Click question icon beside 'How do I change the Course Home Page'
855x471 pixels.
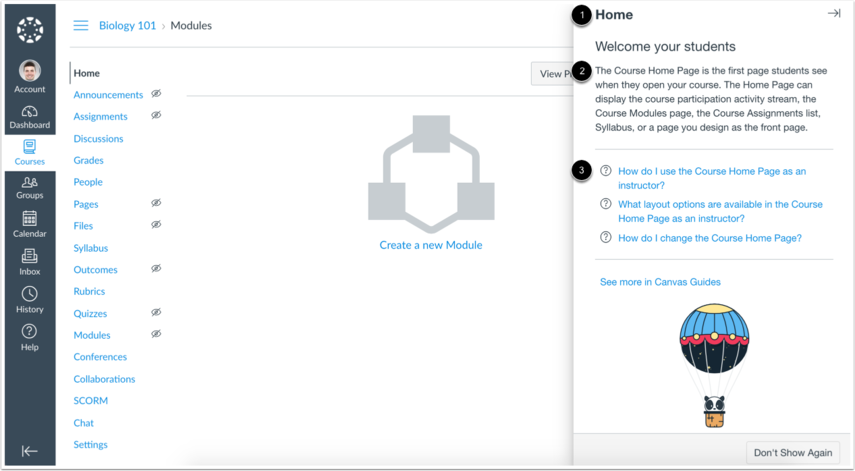(x=605, y=237)
